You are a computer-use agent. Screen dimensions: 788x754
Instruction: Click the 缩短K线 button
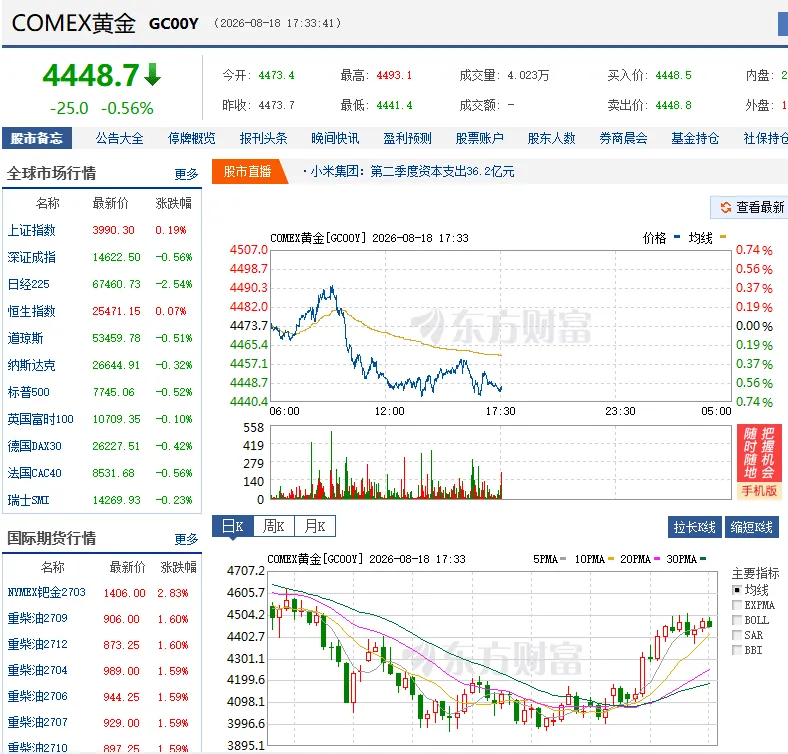[x=752, y=527]
